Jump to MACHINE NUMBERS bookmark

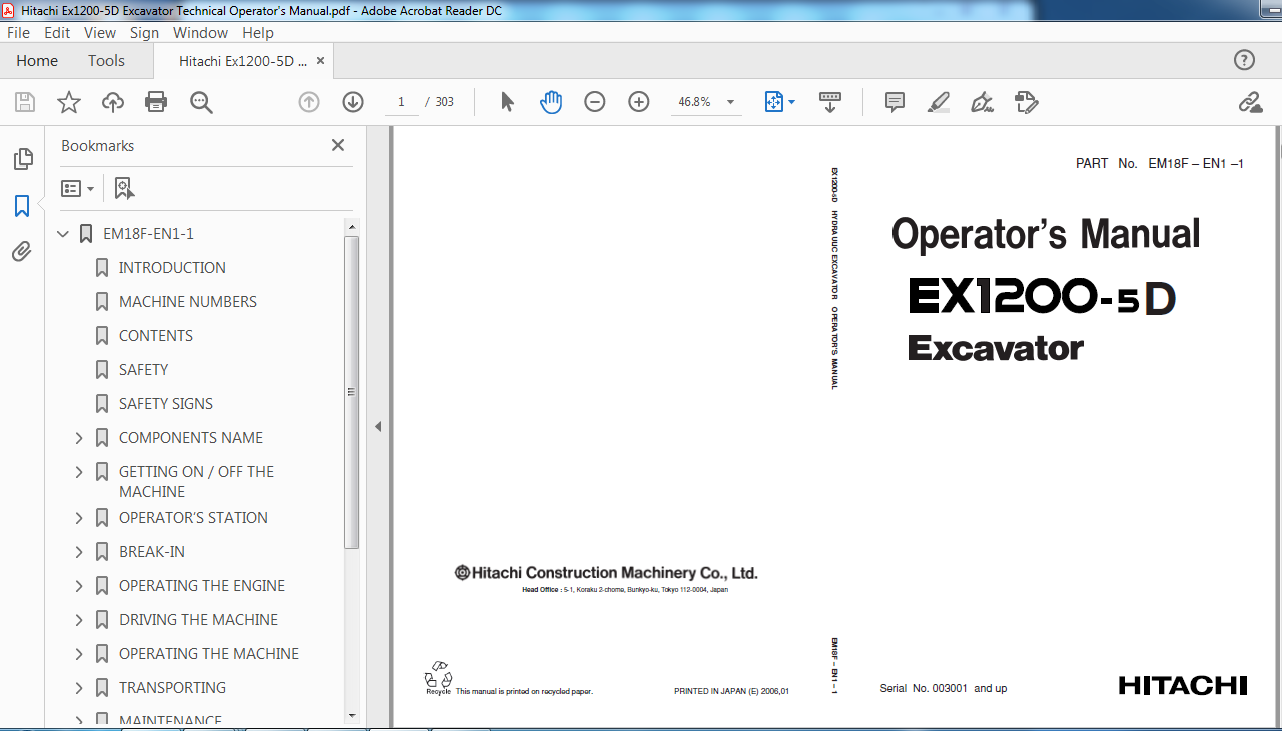coord(188,302)
